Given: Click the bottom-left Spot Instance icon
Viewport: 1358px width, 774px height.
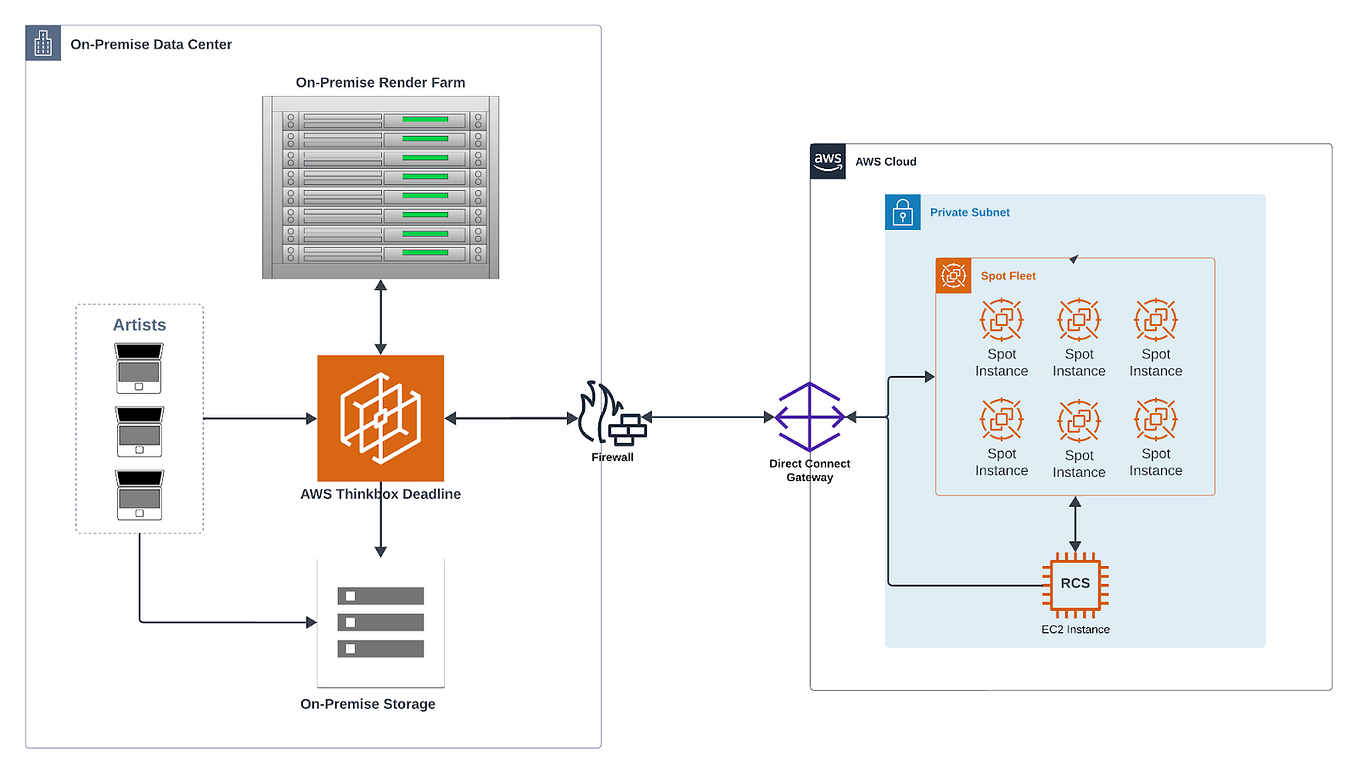Looking at the screenshot, I should coord(1001,419).
